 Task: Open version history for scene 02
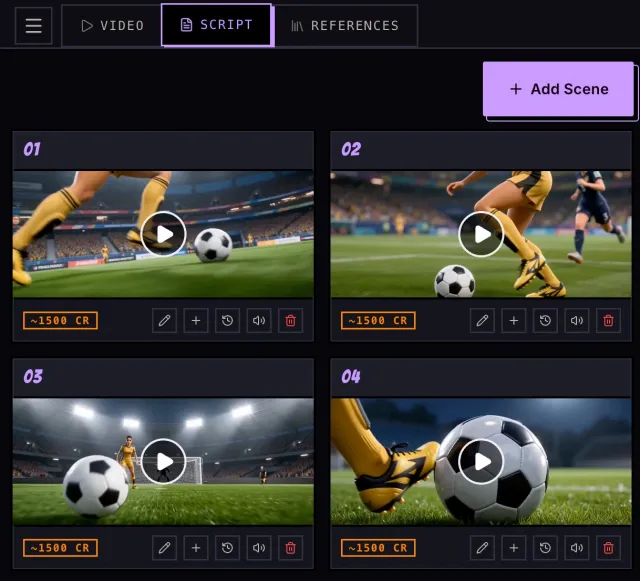pos(545,321)
